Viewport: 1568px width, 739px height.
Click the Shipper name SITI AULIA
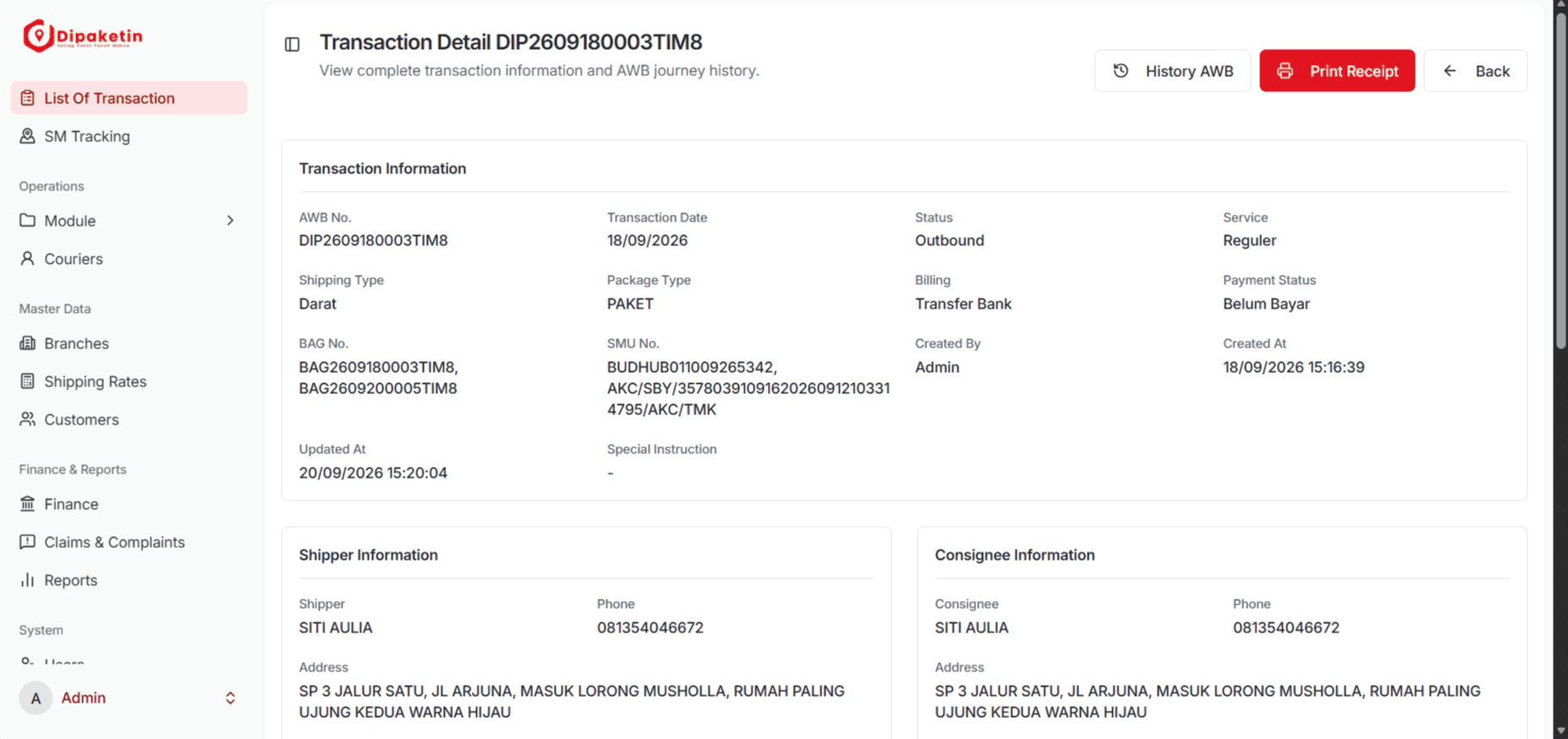(336, 628)
